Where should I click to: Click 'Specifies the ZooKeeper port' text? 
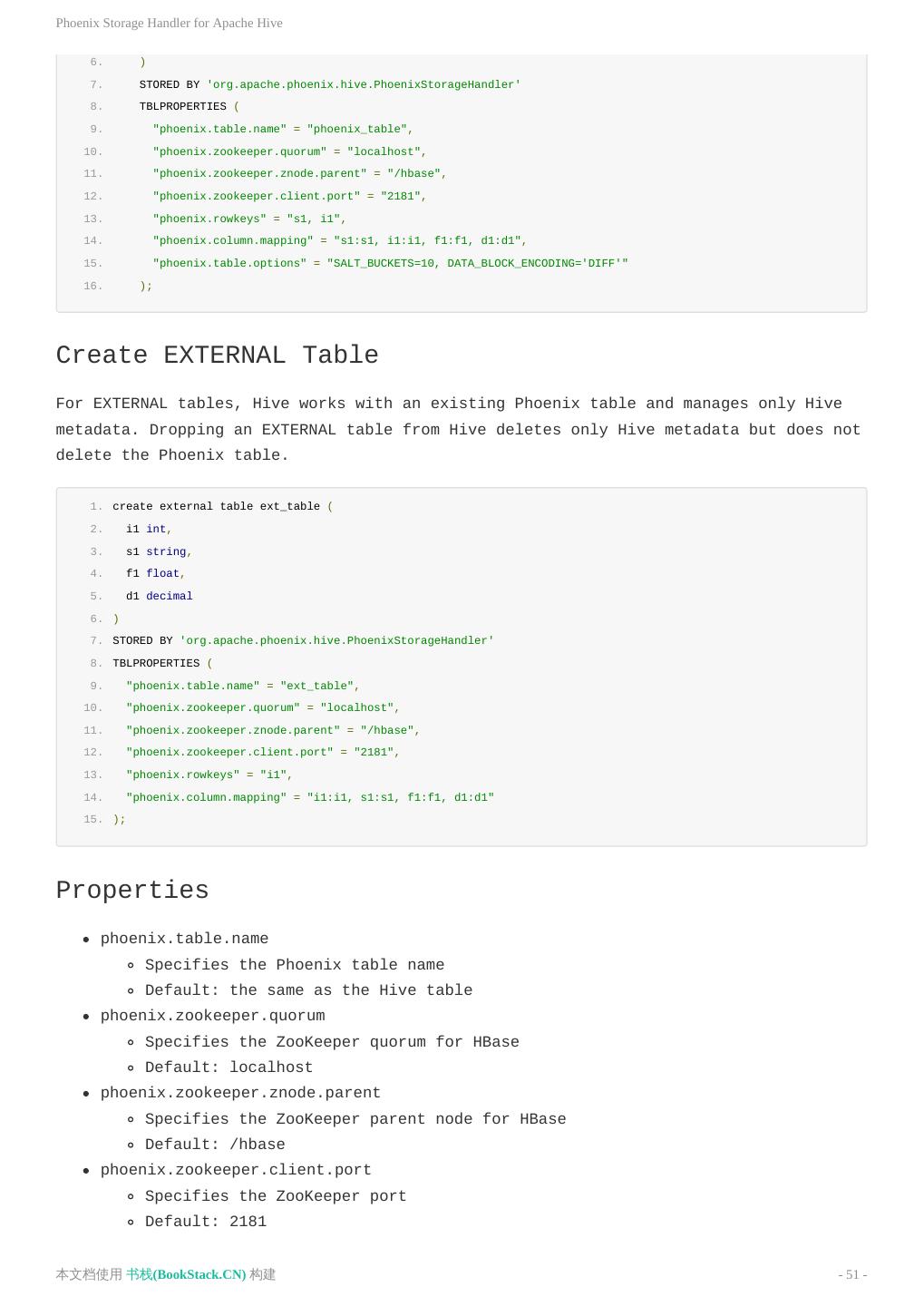(x=276, y=1196)
